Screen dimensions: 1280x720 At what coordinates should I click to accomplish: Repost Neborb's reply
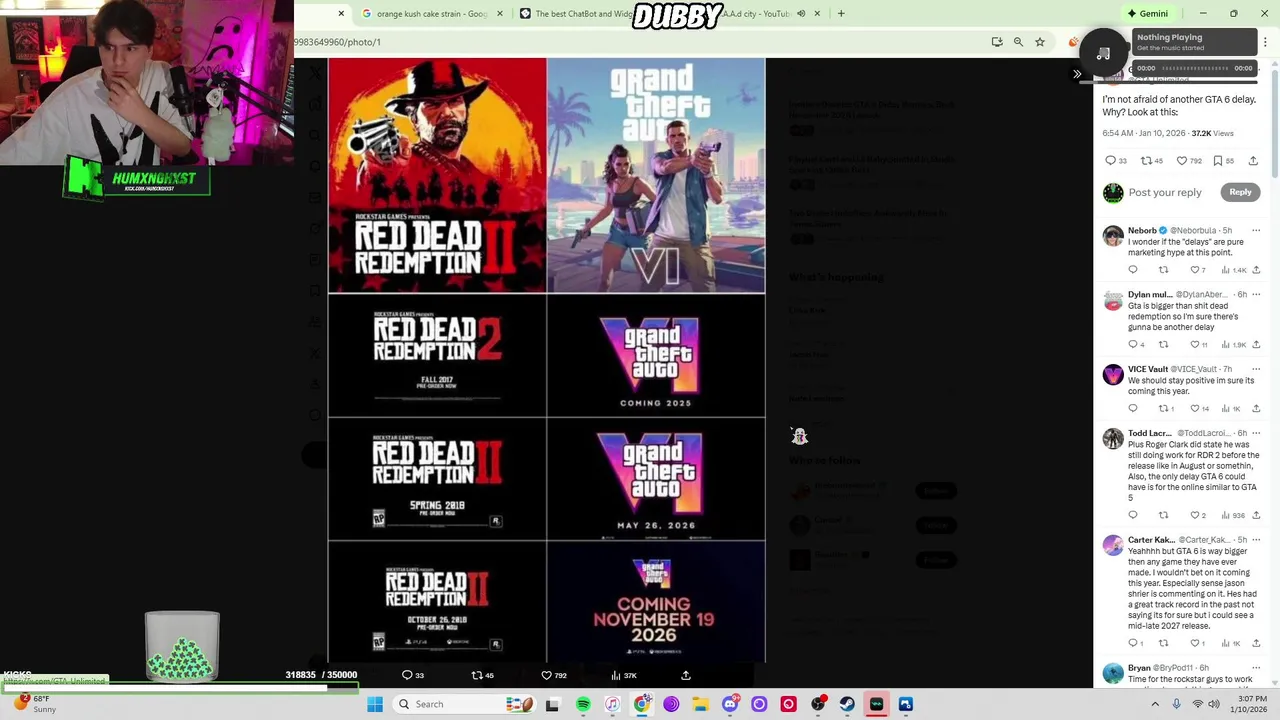click(x=1163, y=270)
